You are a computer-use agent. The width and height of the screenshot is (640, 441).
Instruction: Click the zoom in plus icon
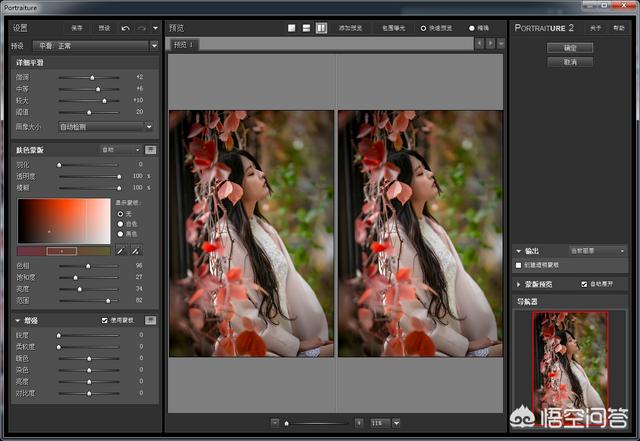tap(359, 424)
